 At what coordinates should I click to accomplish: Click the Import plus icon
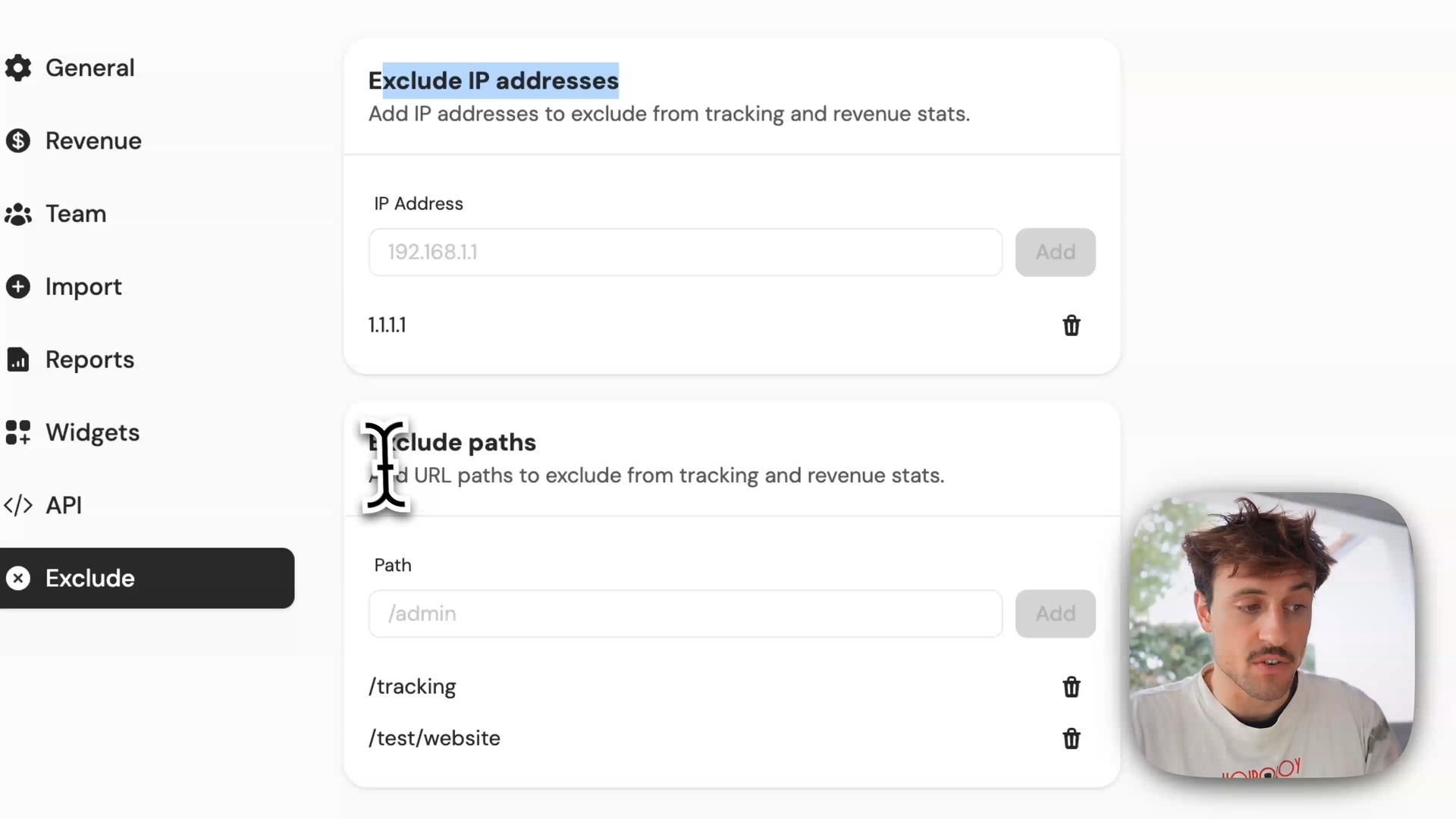(18, 287)
